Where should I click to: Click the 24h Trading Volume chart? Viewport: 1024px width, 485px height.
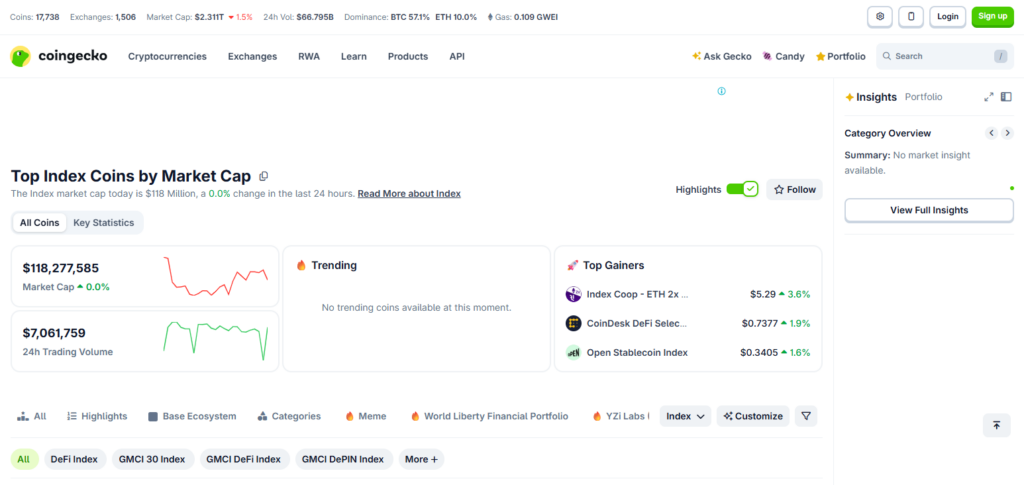216,340
